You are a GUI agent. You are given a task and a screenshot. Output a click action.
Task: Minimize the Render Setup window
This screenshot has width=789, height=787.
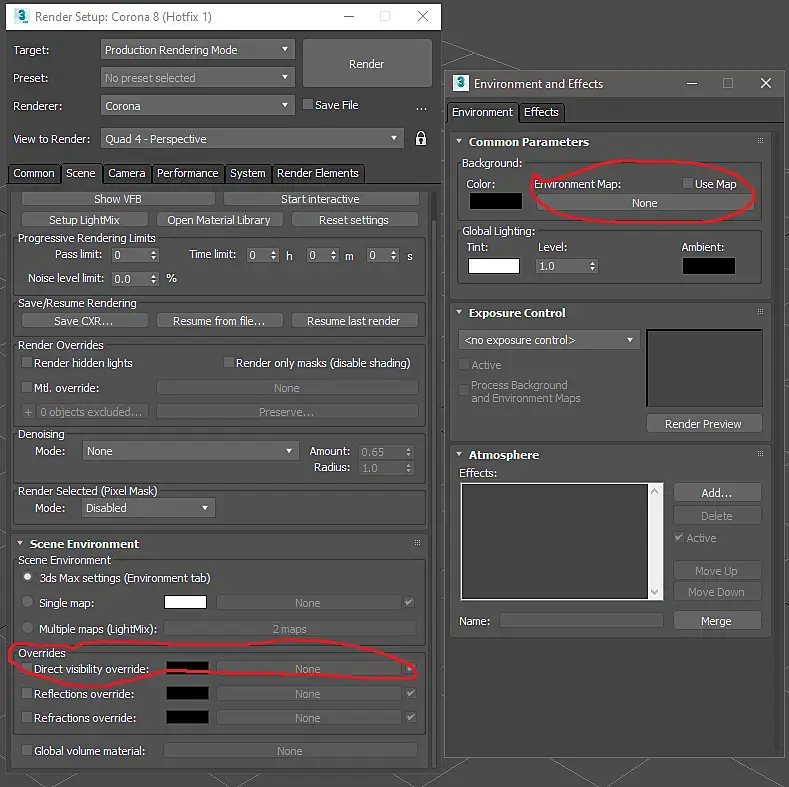point(349,16)
